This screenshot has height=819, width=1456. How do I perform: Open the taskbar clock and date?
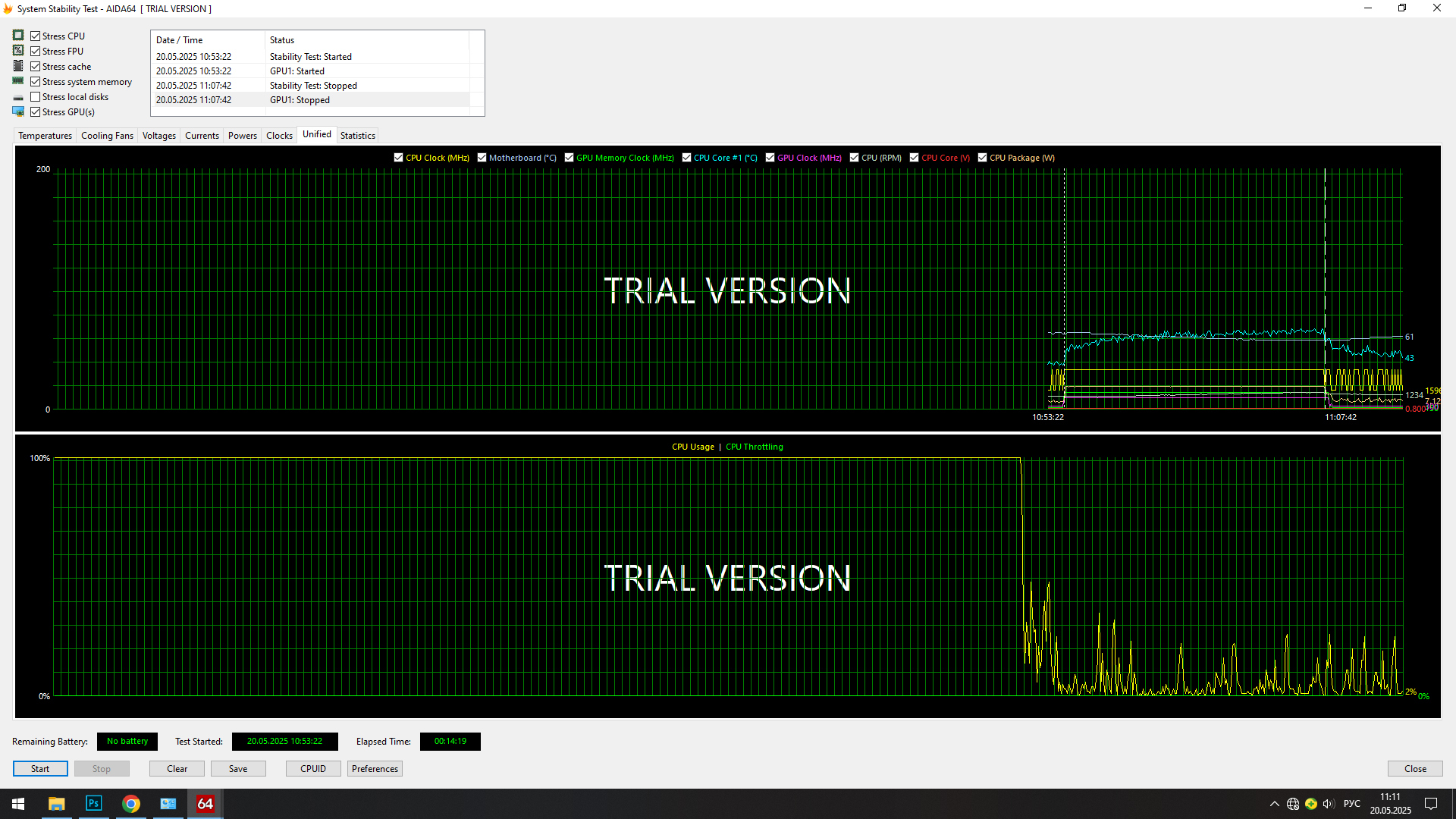coord(1390,804)
